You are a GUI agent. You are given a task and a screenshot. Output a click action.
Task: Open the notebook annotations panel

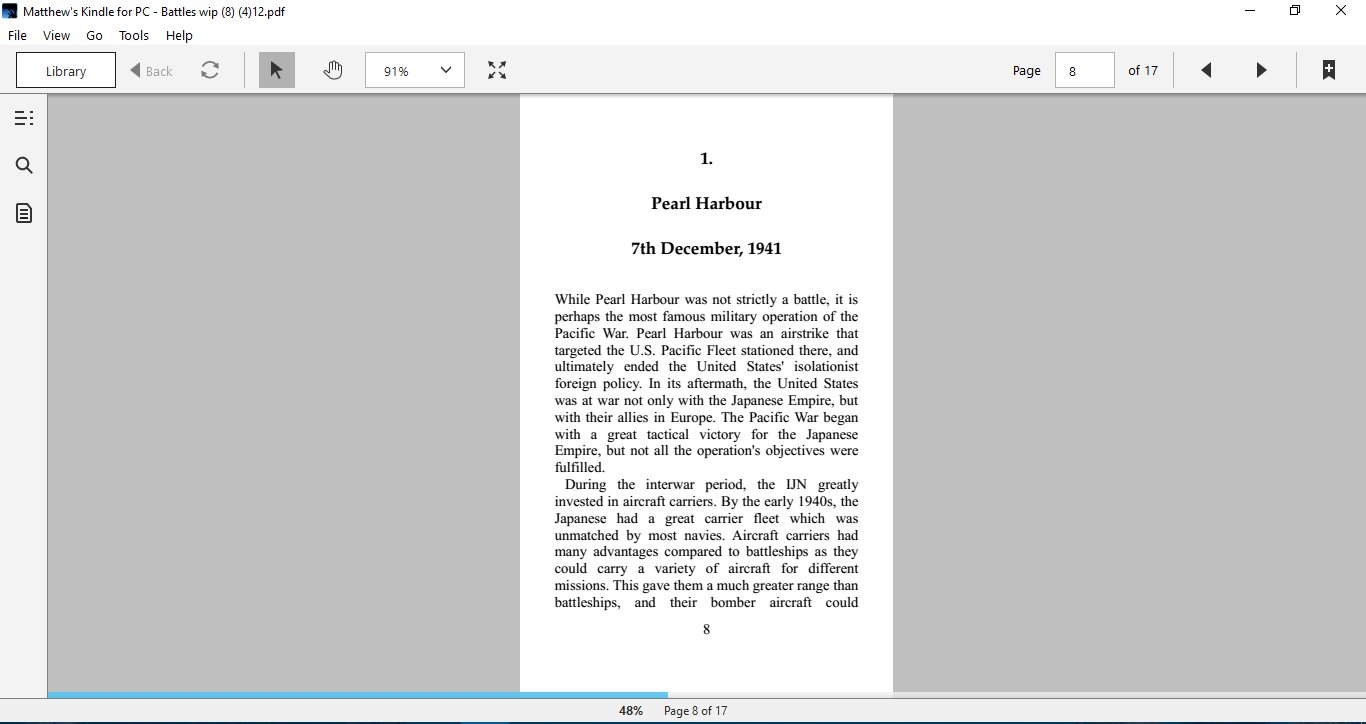[23, 212]
